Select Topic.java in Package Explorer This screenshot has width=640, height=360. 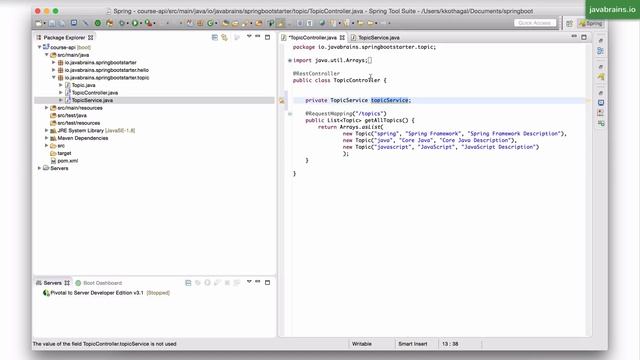coord(84,85)
